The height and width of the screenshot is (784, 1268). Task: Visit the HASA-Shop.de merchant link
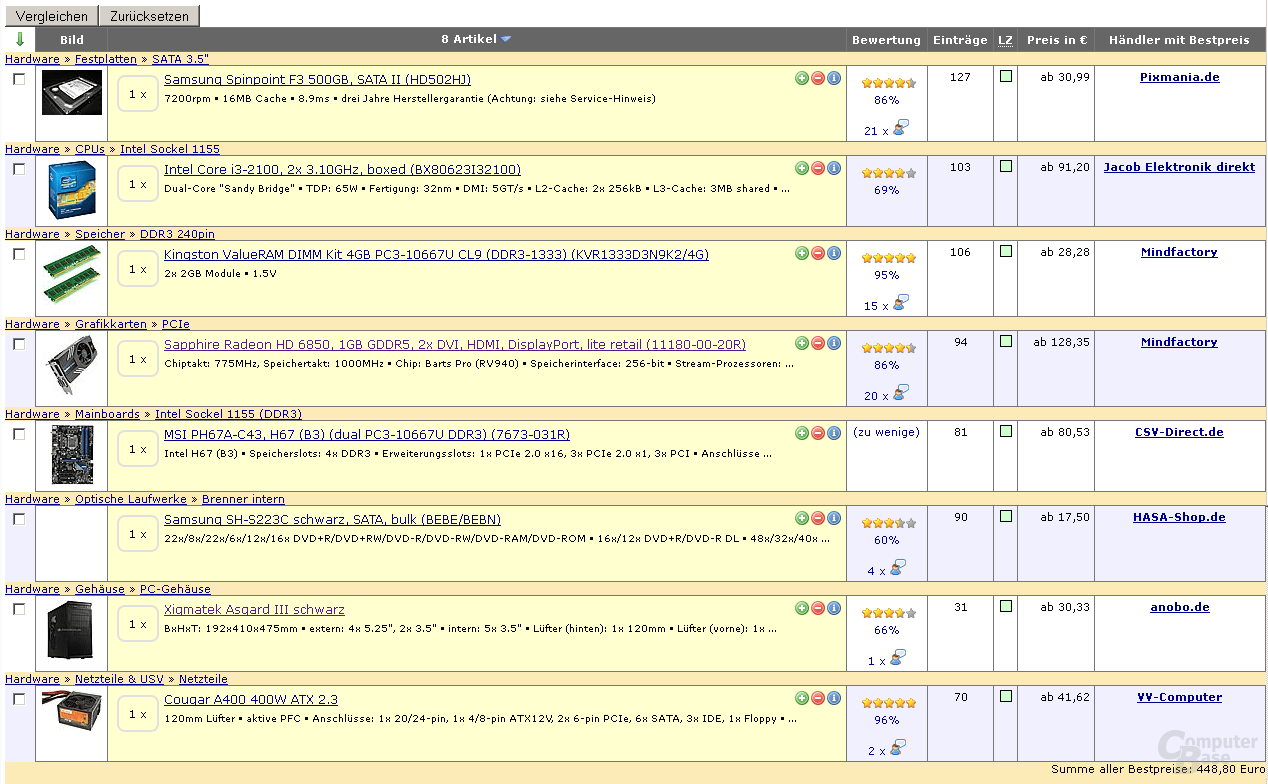[x=1179, y=517]
